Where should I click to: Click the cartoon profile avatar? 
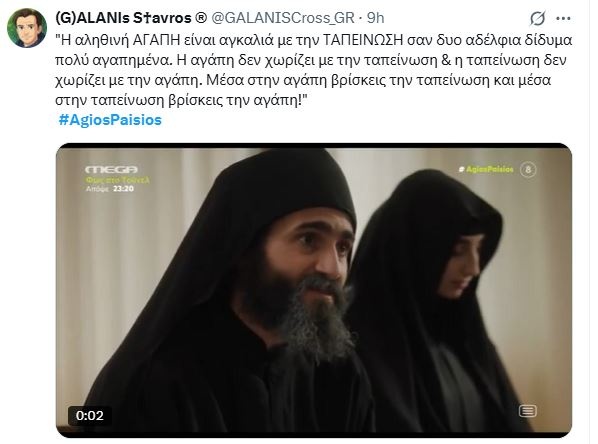(x=27, y=27)
